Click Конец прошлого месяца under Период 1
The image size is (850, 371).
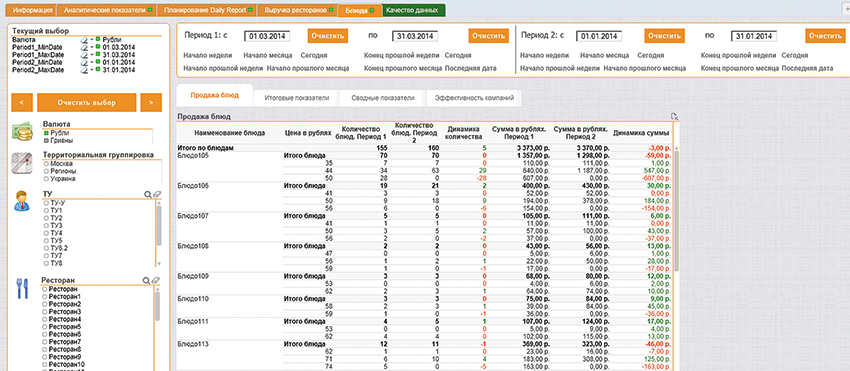tap(403, 68)
